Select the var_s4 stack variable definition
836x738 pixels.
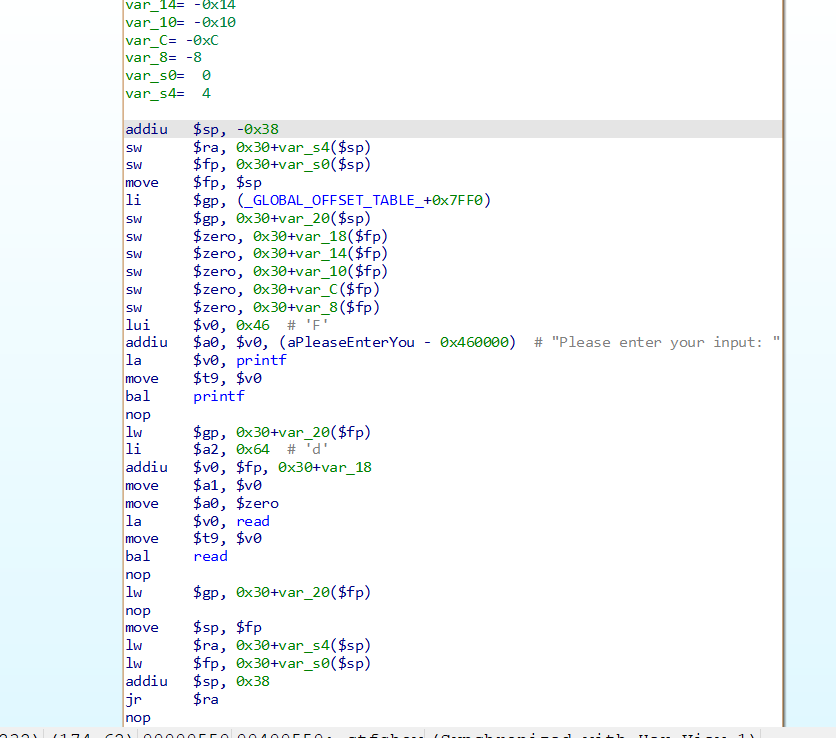click(147, 94)
